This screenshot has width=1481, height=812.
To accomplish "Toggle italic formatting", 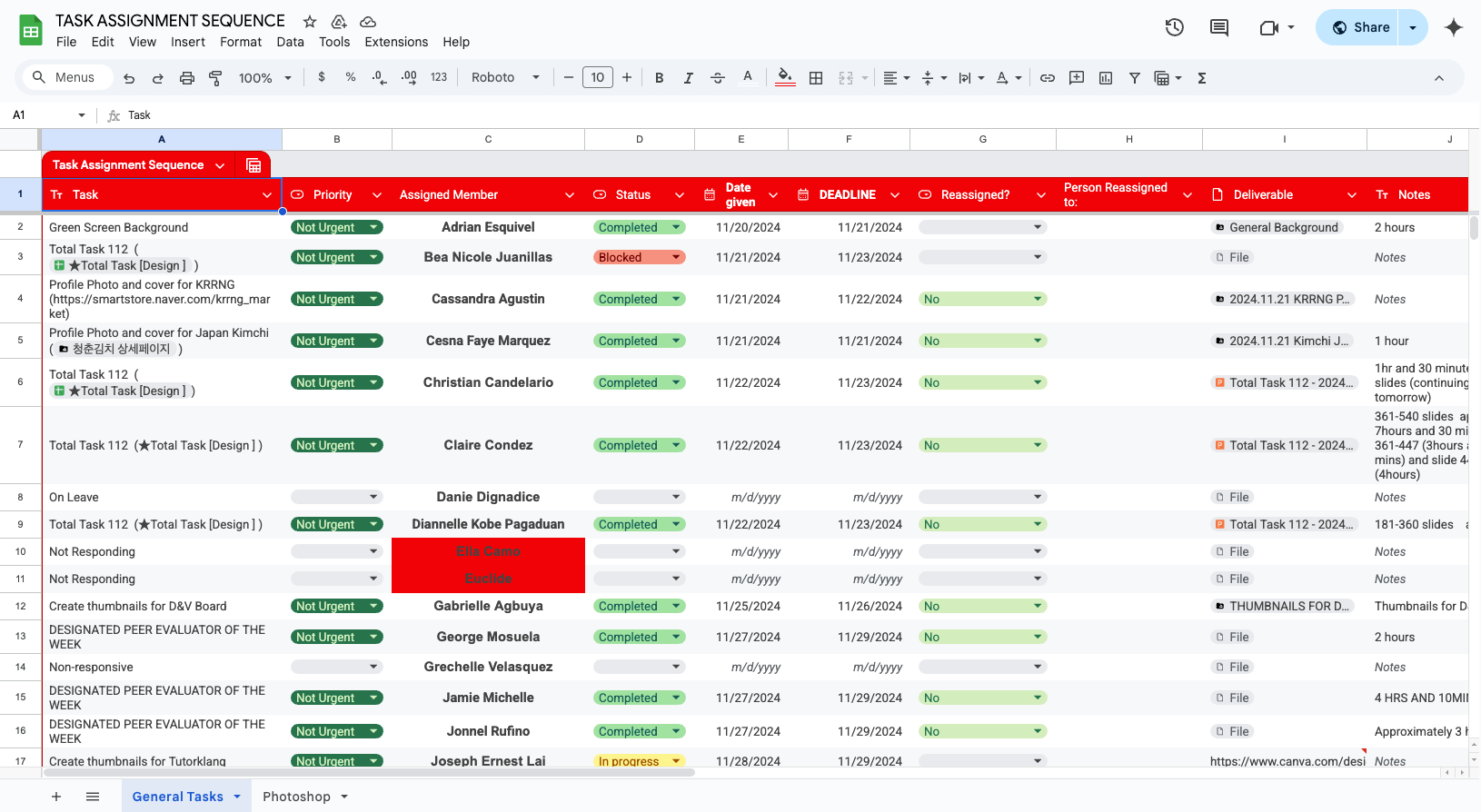I will (688, 78).
